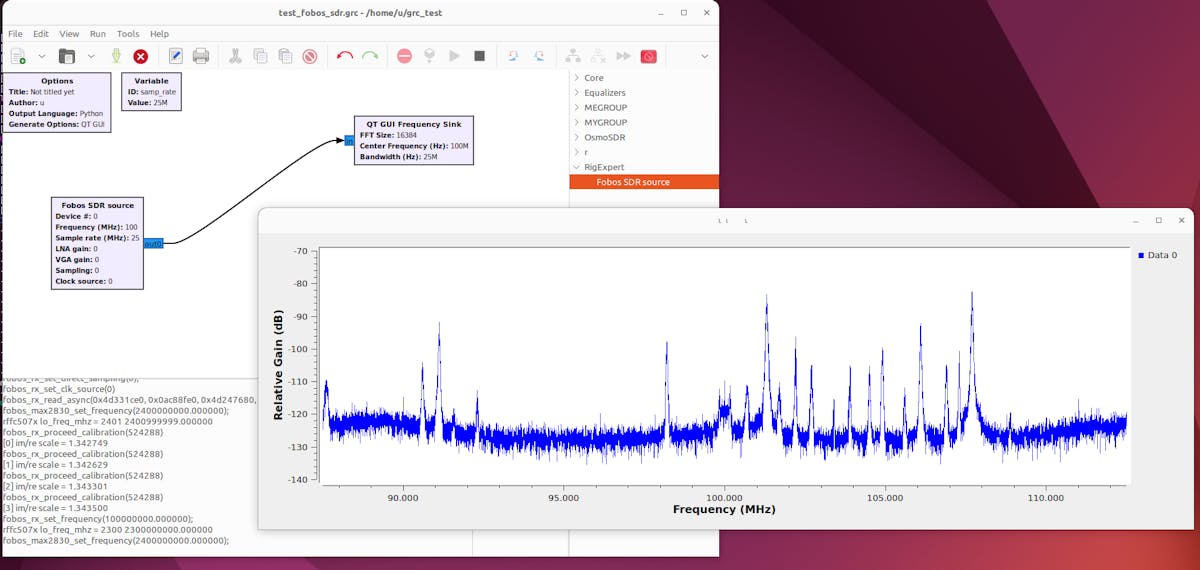
Task: Click the red Errors indicator icon
Action: [404, 56]
